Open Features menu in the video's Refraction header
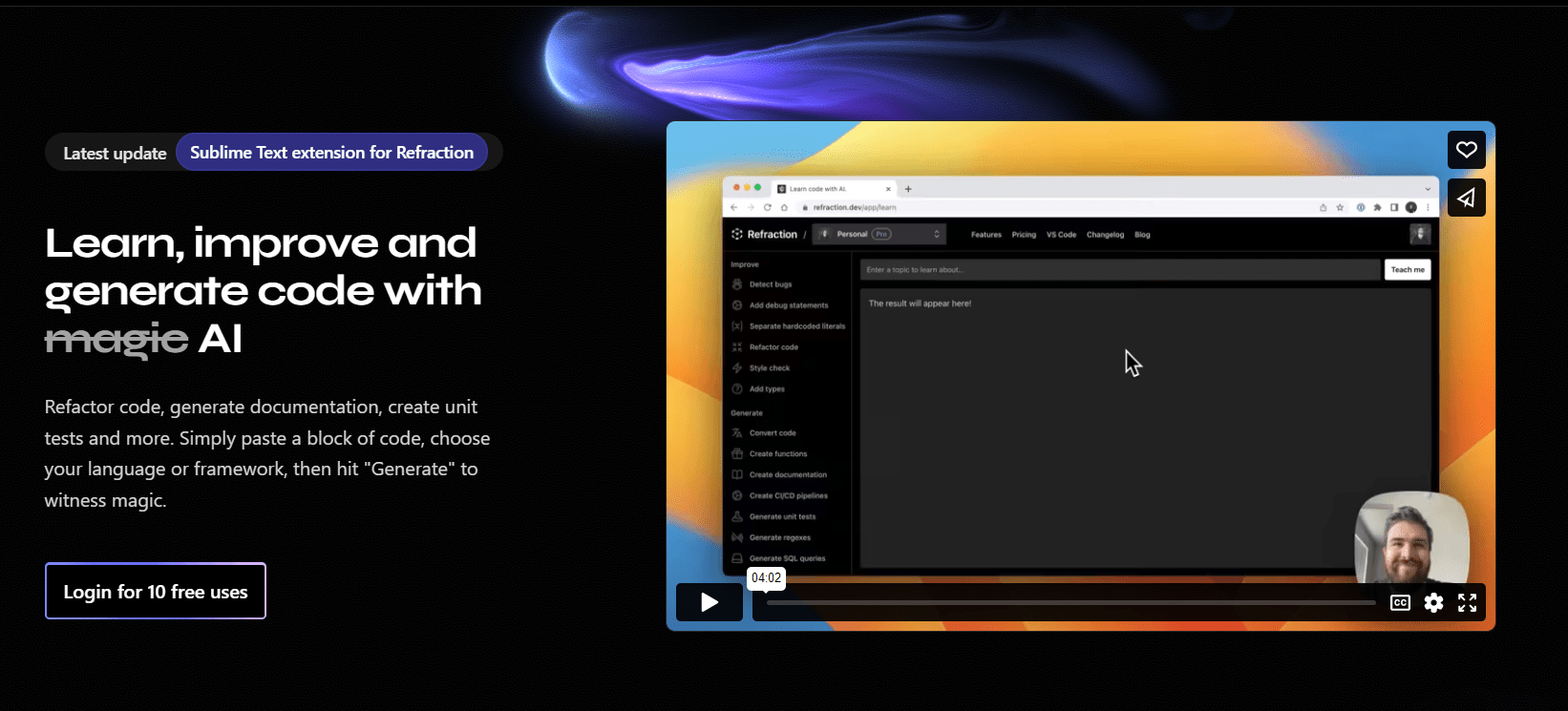Viewport: 1568px width, 711px height. click(x=986, y=235)
